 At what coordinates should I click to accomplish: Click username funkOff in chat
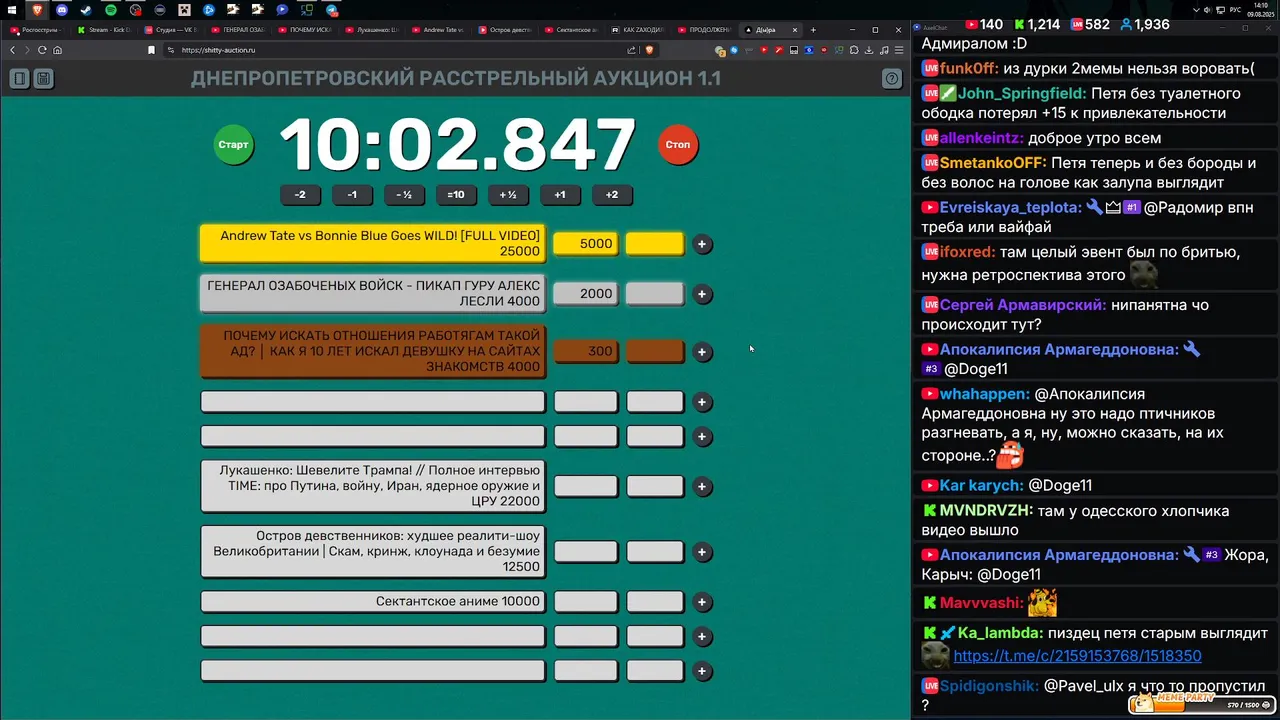(968, 68)
